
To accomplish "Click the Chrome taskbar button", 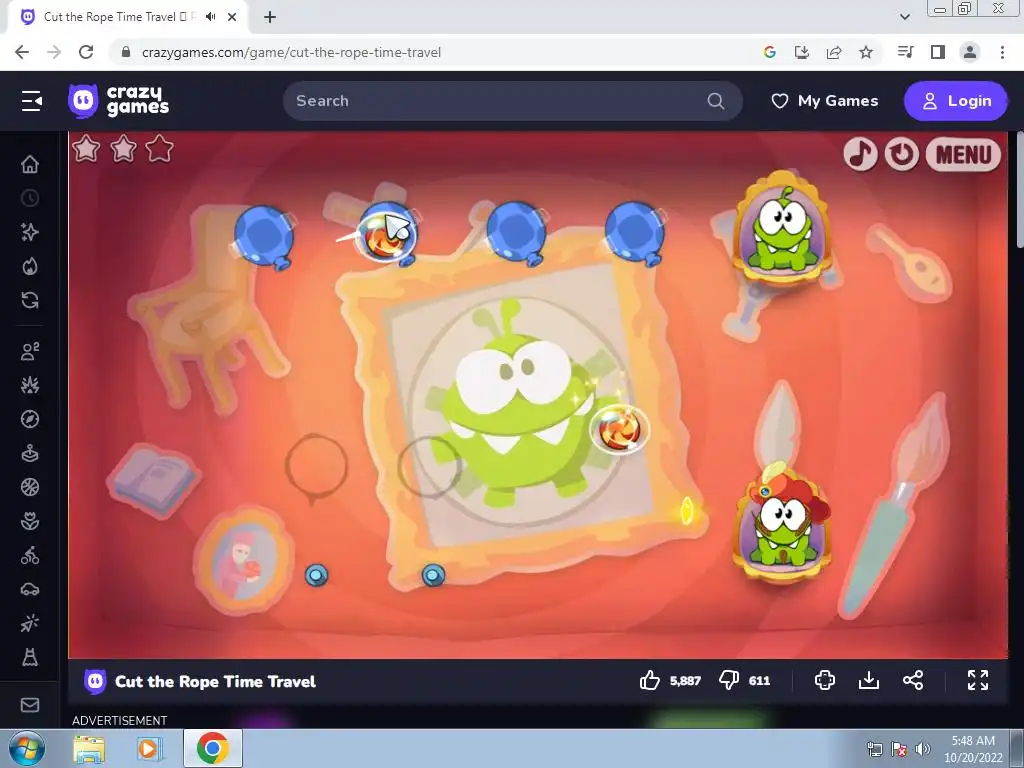I will [x=213, y=748].
